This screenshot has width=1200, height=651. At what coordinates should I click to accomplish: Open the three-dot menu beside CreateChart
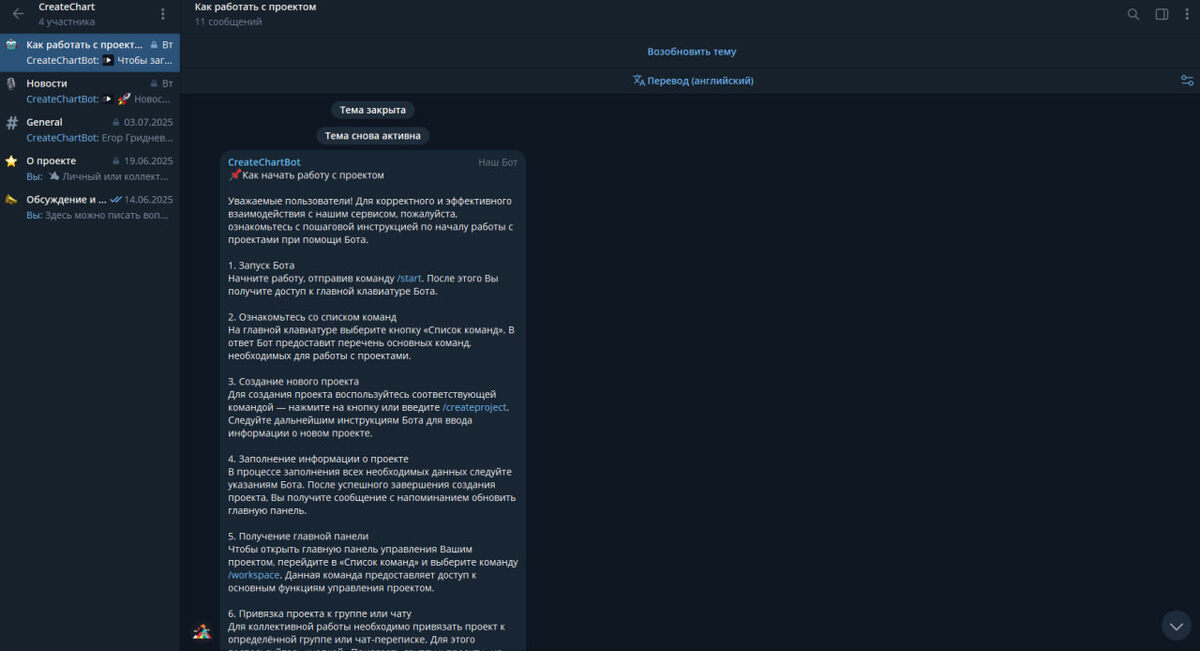click(x=163, y=13)
